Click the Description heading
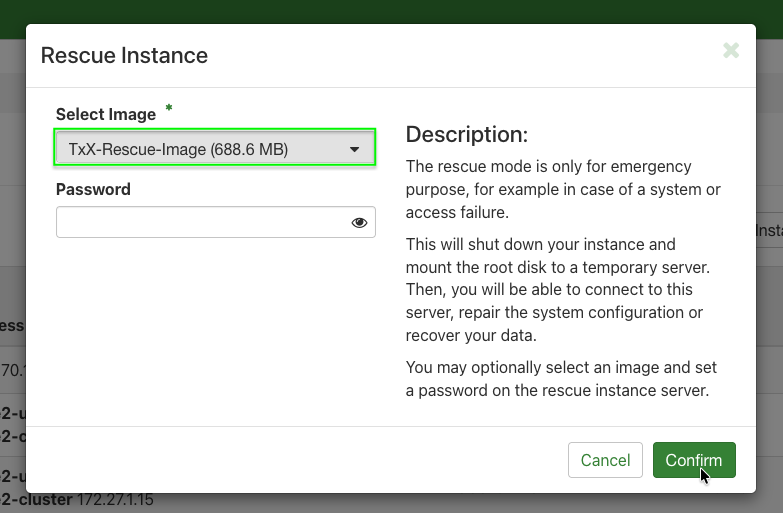Screen dimensions: 783x513 coord(466,135)
